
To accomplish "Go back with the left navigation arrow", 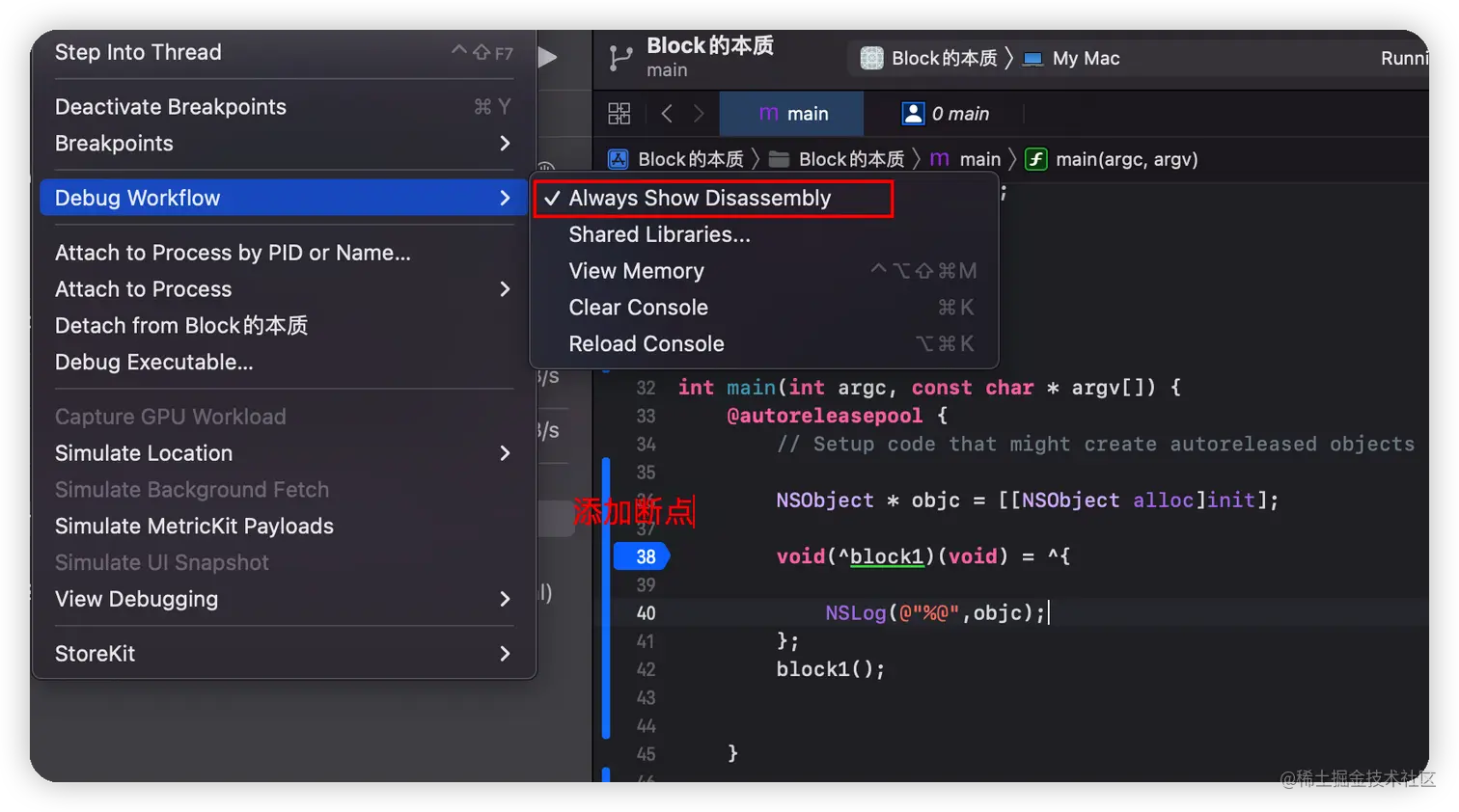I will coord(667,114).
